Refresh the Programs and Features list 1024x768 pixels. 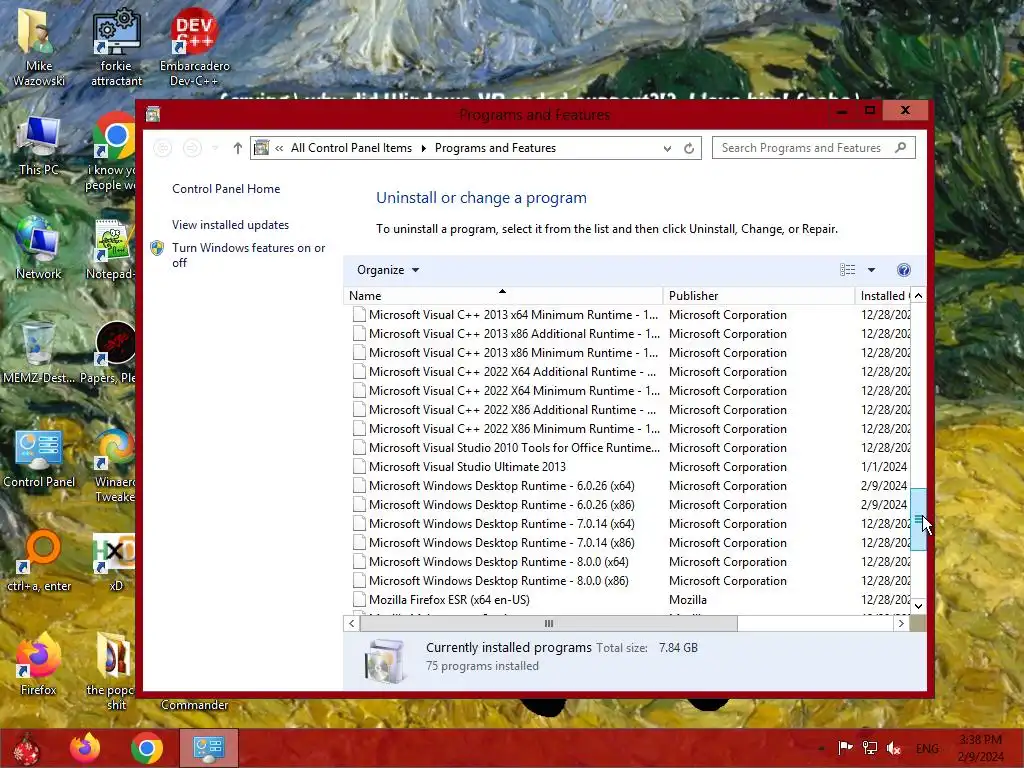pyautogui.click(x=689, y=148)
